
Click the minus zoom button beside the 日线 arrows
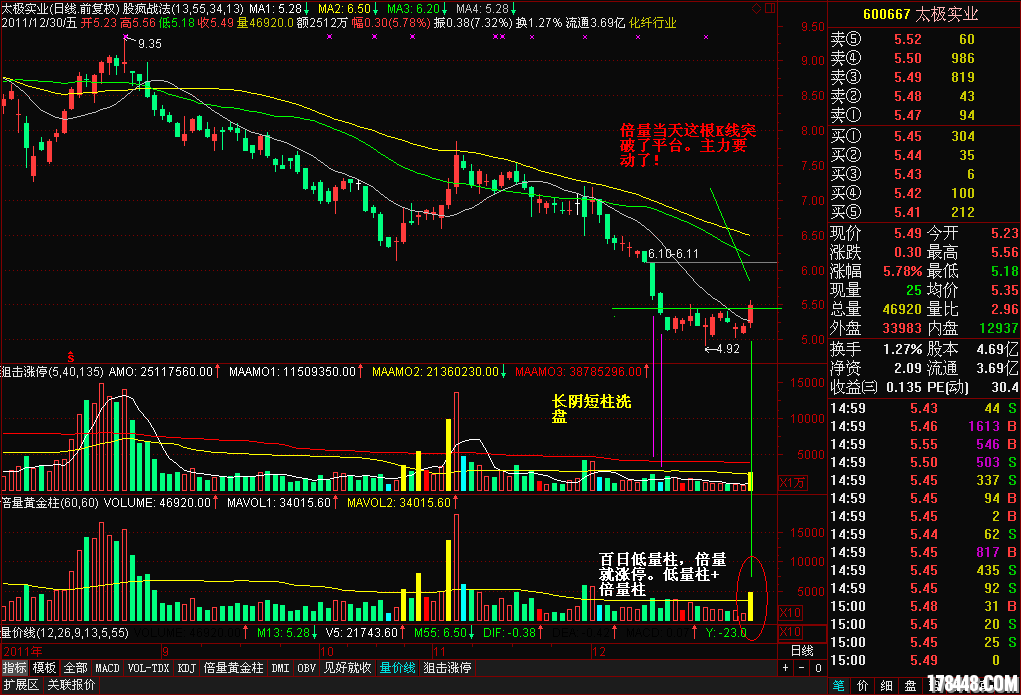[x=801, y=667]
